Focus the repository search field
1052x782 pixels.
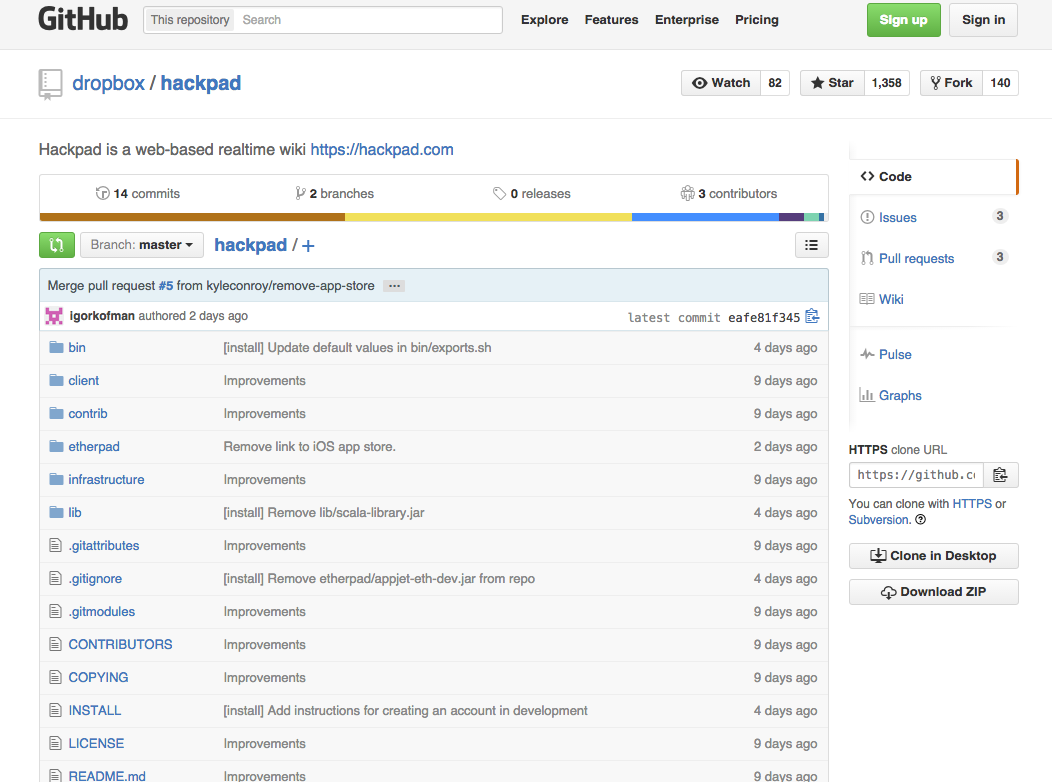pos(368,19)
